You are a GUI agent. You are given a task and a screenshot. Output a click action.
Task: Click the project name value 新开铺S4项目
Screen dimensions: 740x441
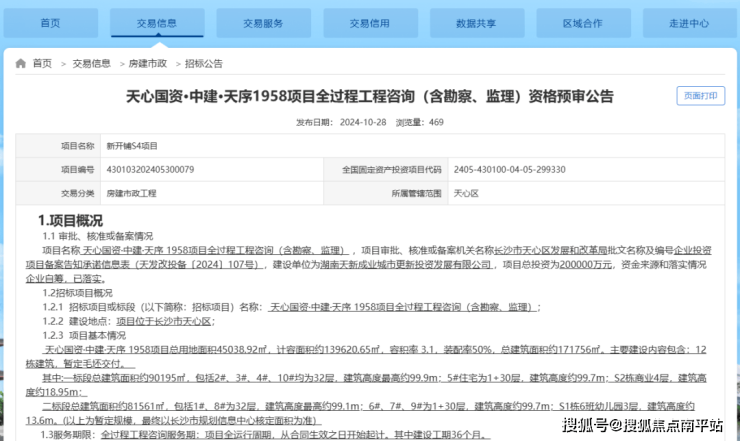click(x=132, y=146)
